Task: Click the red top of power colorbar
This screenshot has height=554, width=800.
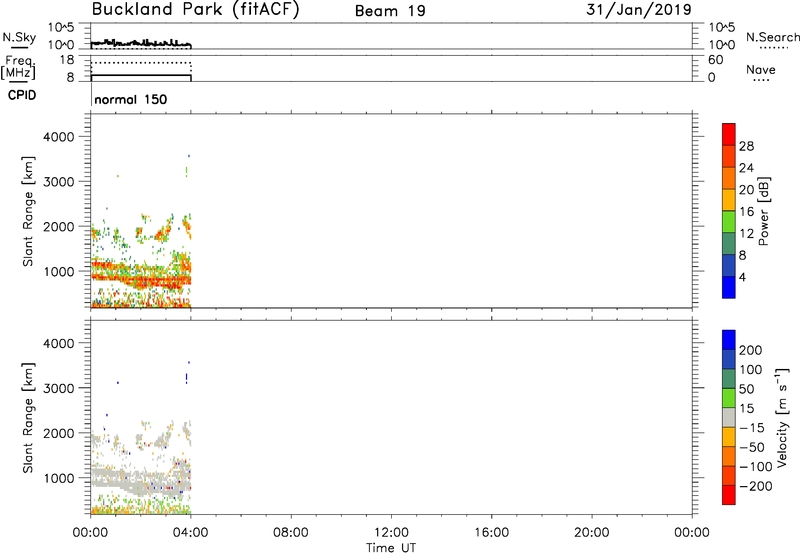Action: pyautogui.click(x=729, y=134)
